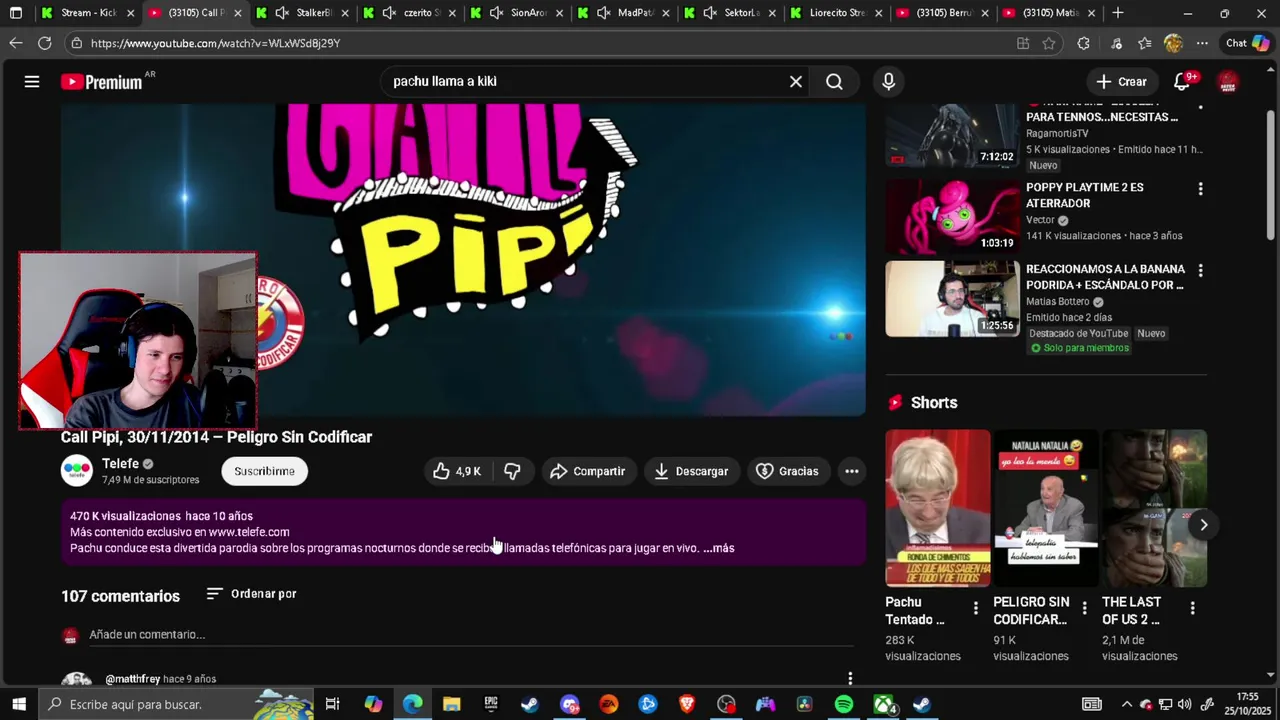Click the page vertical scrollbar thumb
This screenshot has width=1280, height=720.
[x=1271, y=174]
